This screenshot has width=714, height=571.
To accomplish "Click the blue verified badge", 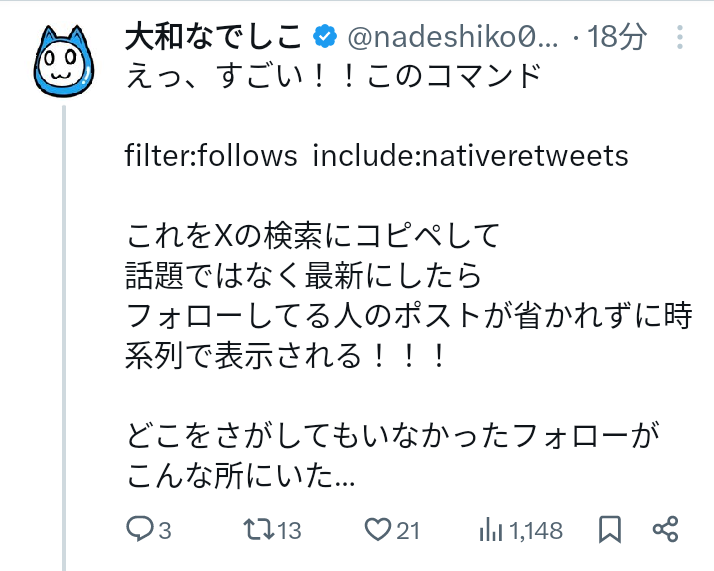I will (325, 39).
